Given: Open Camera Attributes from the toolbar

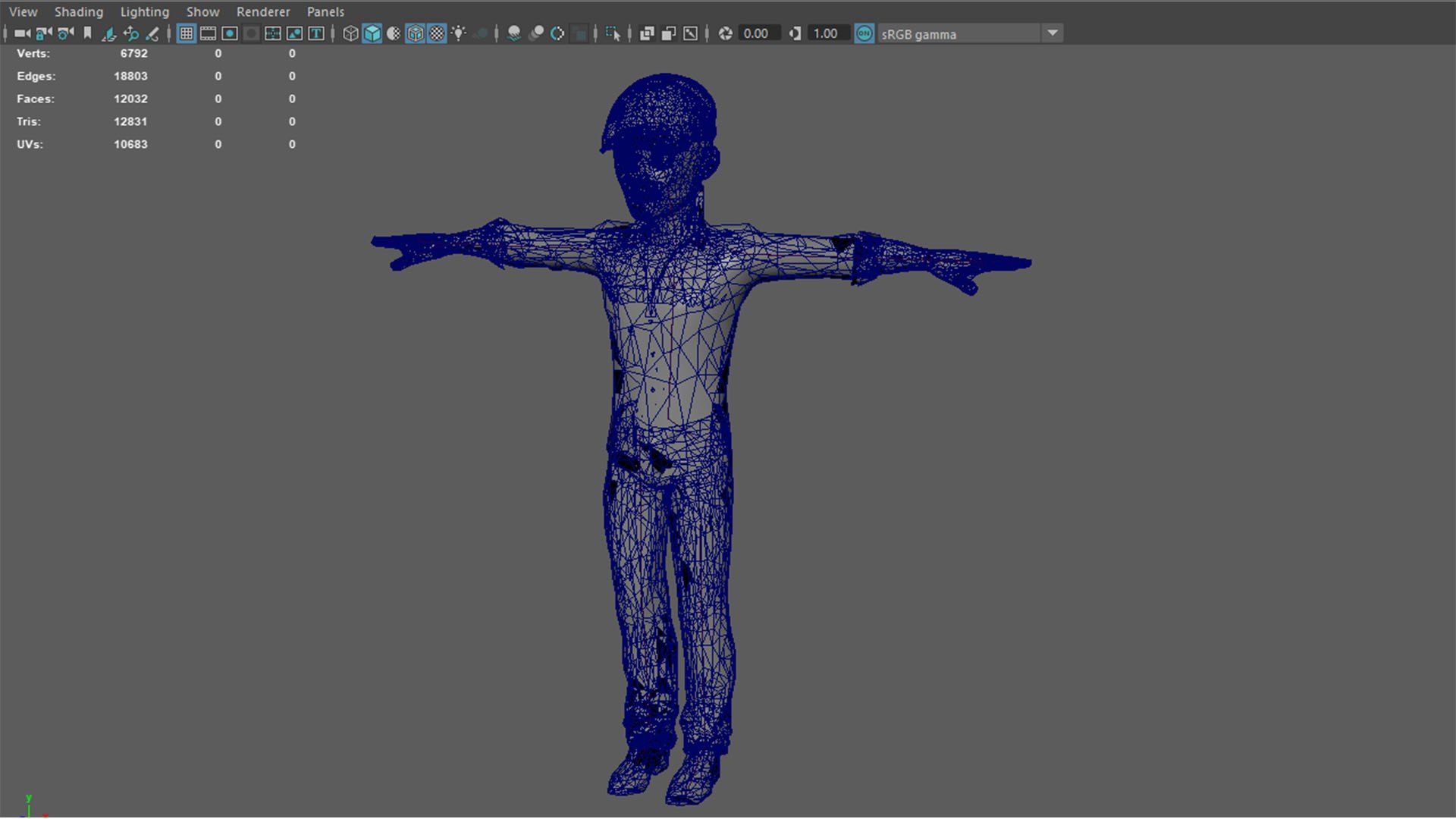Looking at the screenshot, I should point(66,33).
